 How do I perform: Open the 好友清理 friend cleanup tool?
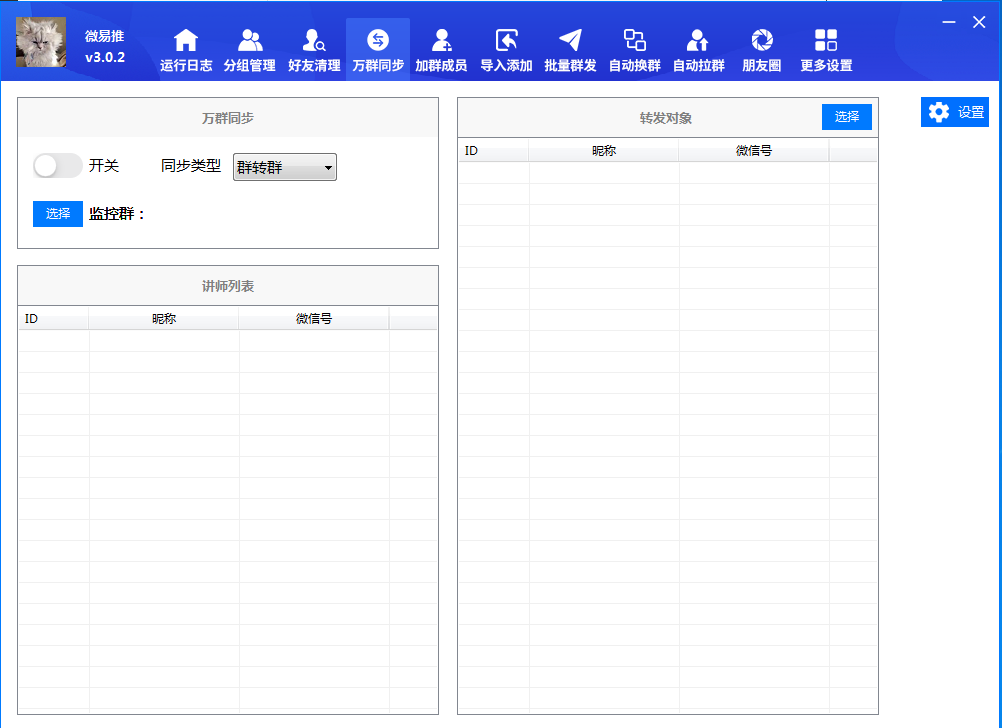point(314,47)
